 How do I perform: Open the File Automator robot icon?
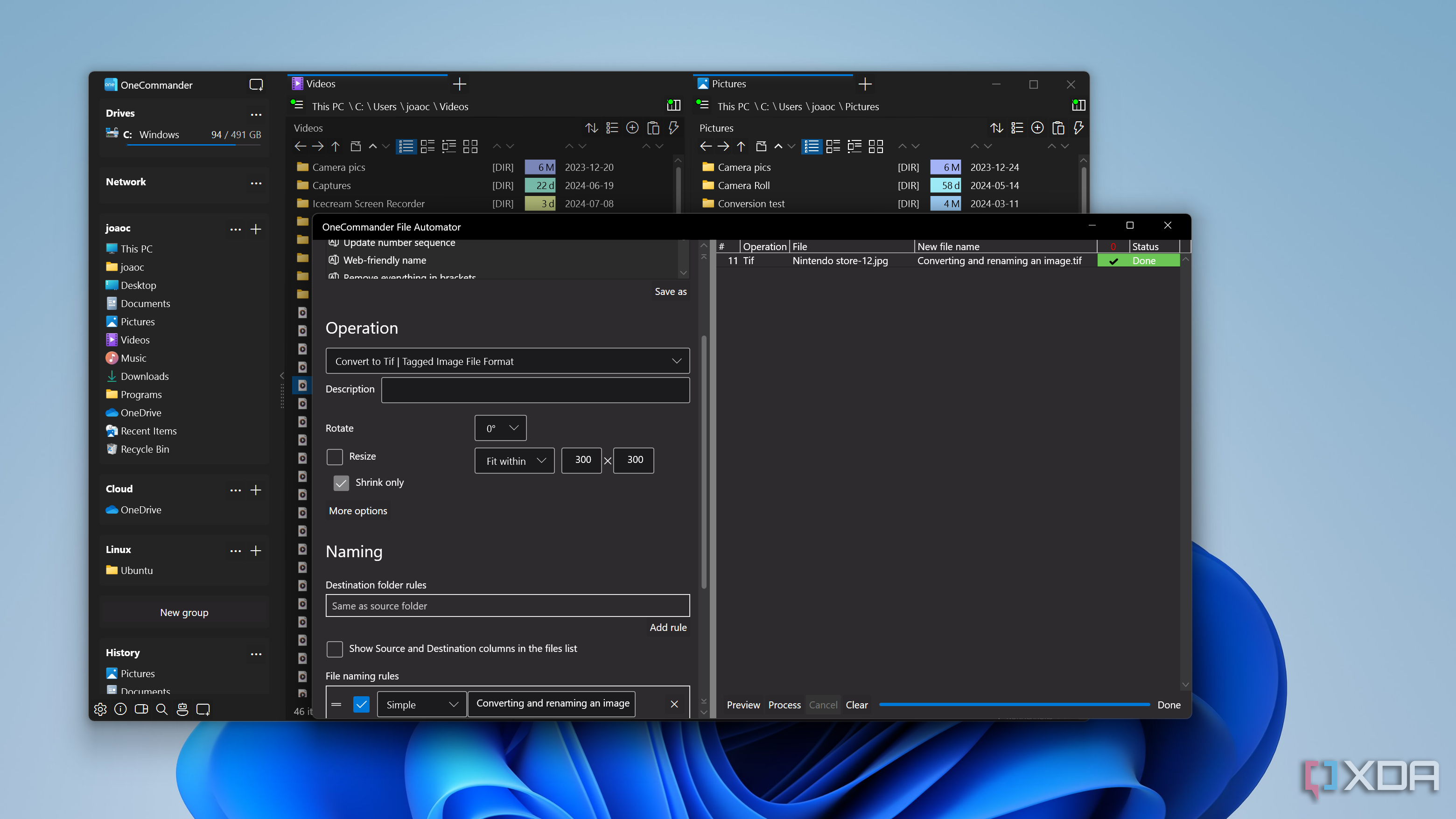click(x=182, y=709)
